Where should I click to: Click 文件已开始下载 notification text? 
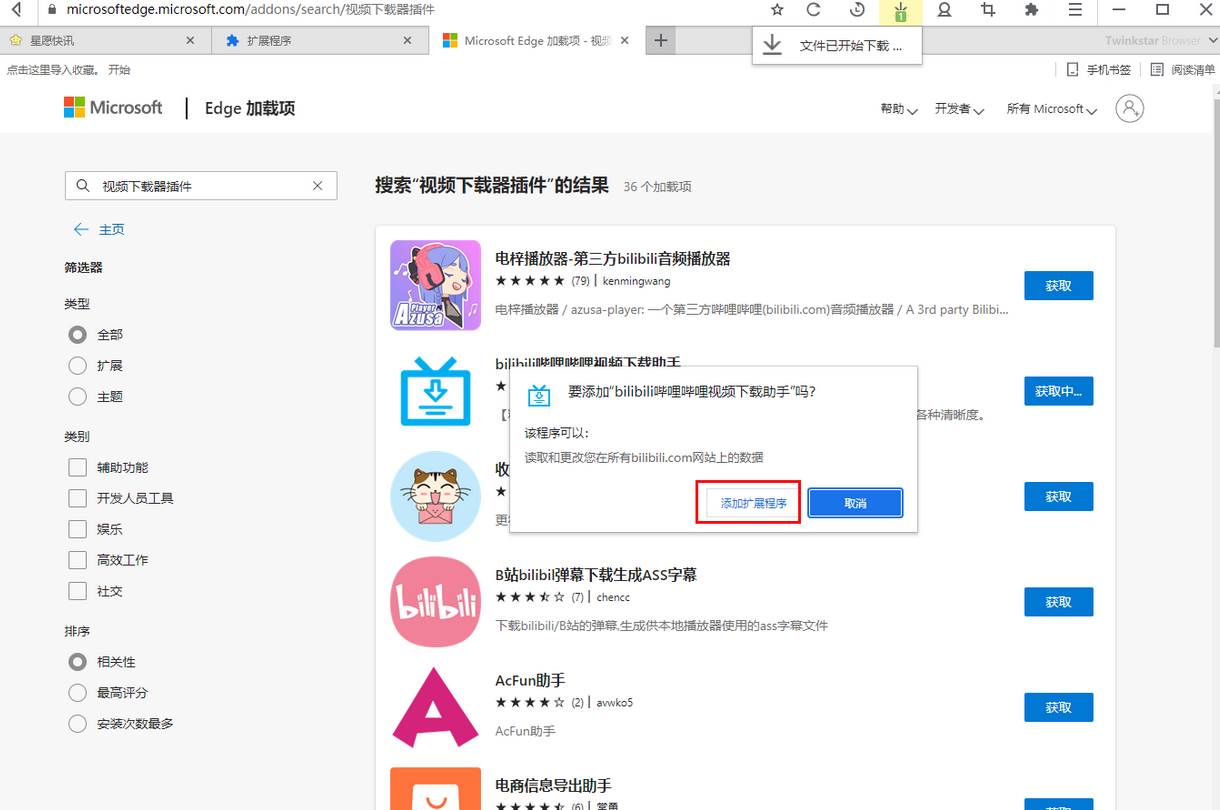850,46
